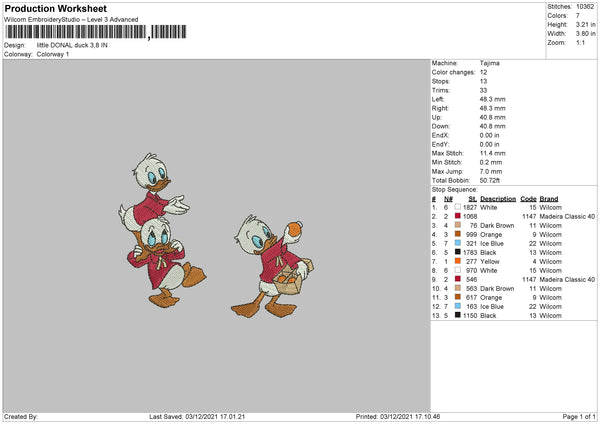Screen dimensions: 600x424
Task: Click 'Madeira Classic 40' brand in row 2
Action: point(567,216)
